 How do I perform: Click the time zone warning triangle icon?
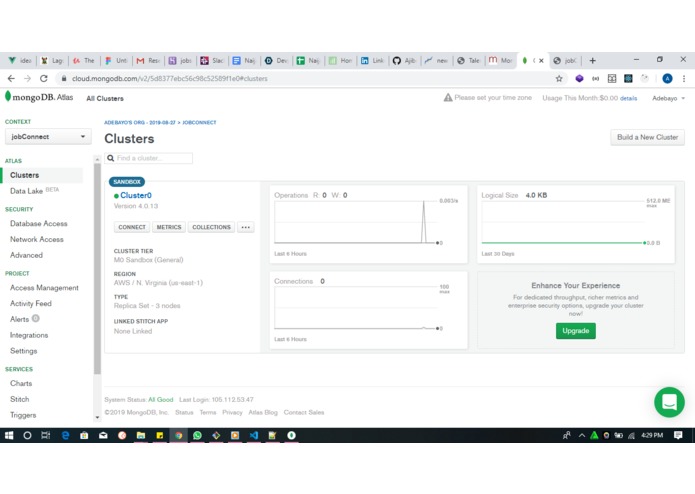pos(448,97)
